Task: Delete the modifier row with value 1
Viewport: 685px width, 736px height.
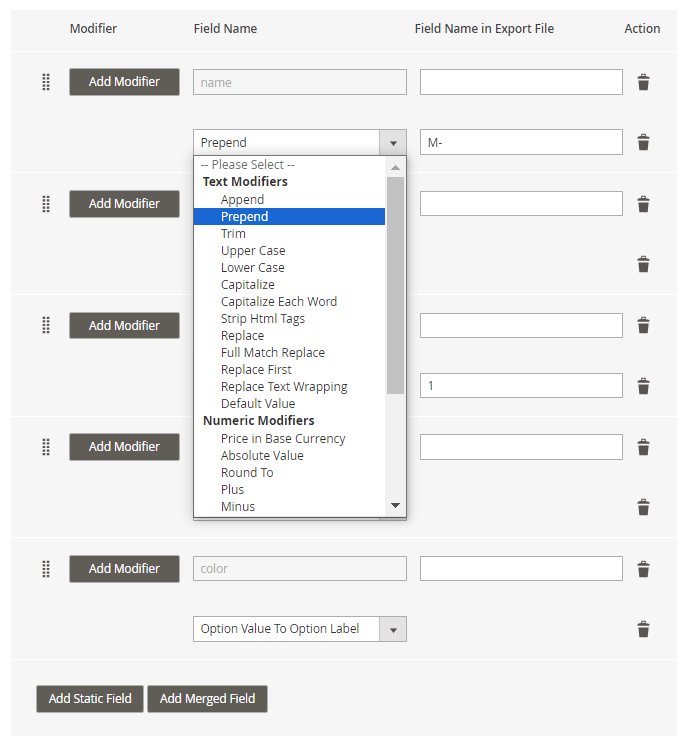Action: (x=643, y=386)
